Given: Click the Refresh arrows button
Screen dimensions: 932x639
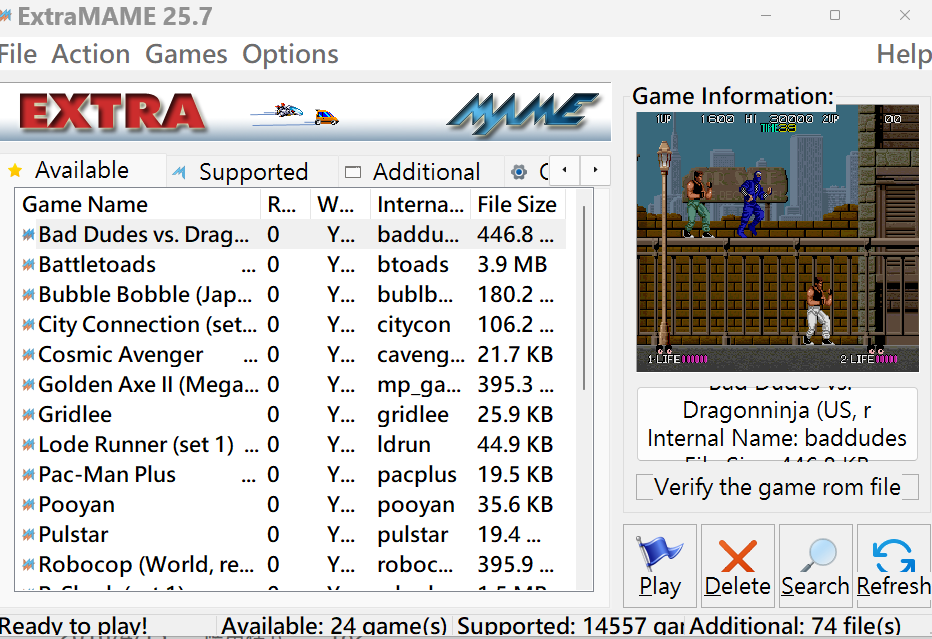Looking at the screenshot, I should coord(894,566).
